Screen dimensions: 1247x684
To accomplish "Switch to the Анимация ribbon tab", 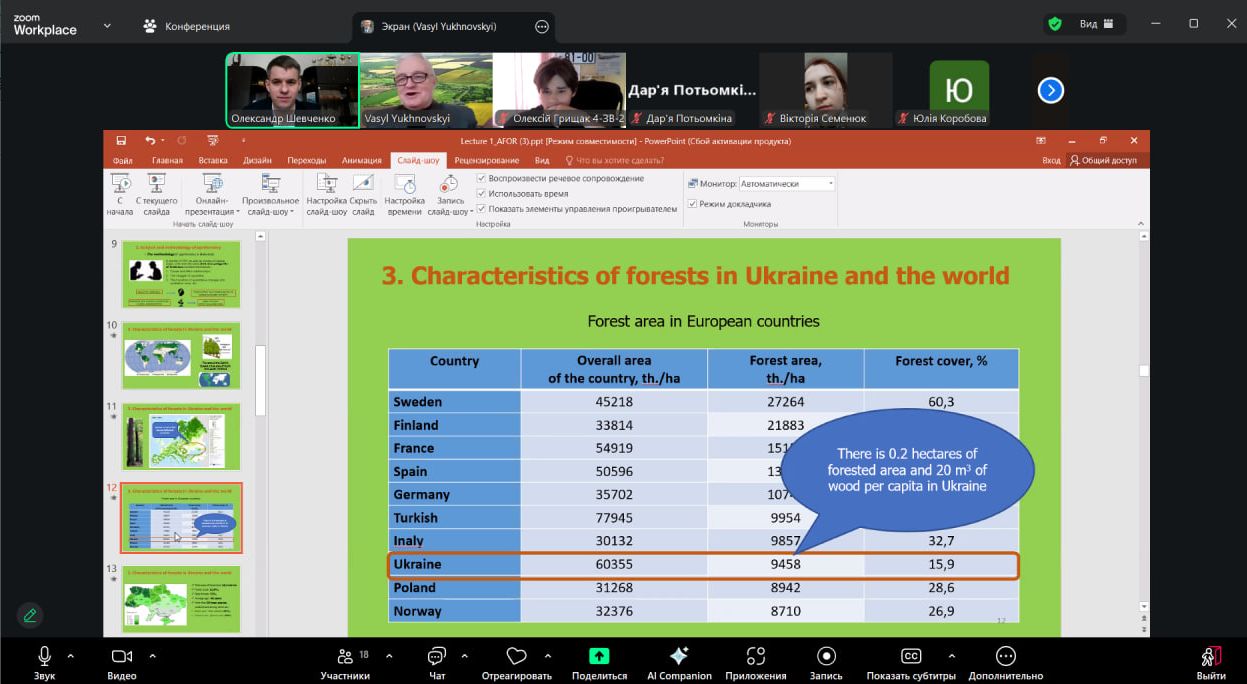I will (361, 160).
